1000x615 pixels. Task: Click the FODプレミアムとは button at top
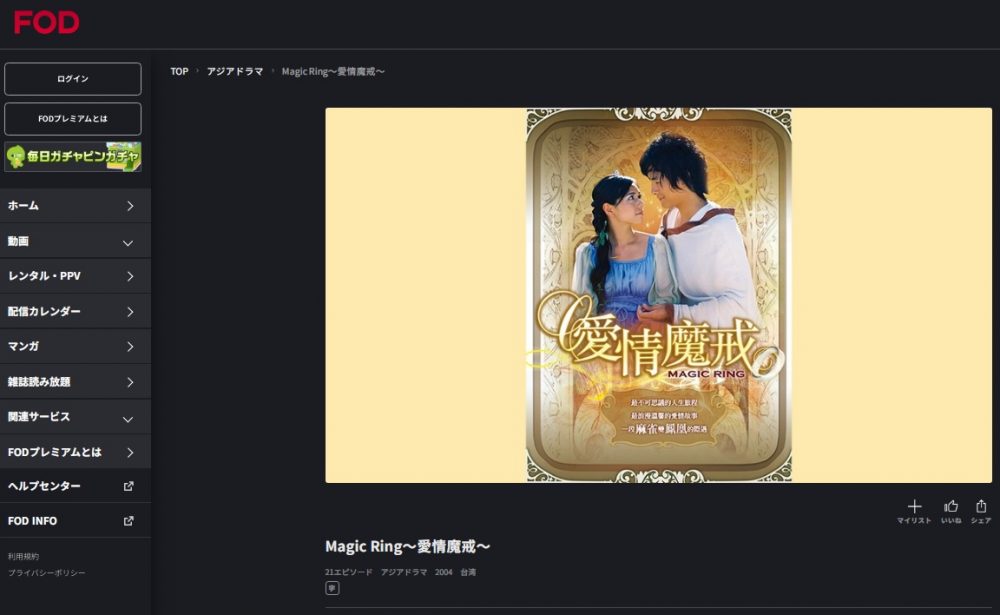tap(73, 119)
